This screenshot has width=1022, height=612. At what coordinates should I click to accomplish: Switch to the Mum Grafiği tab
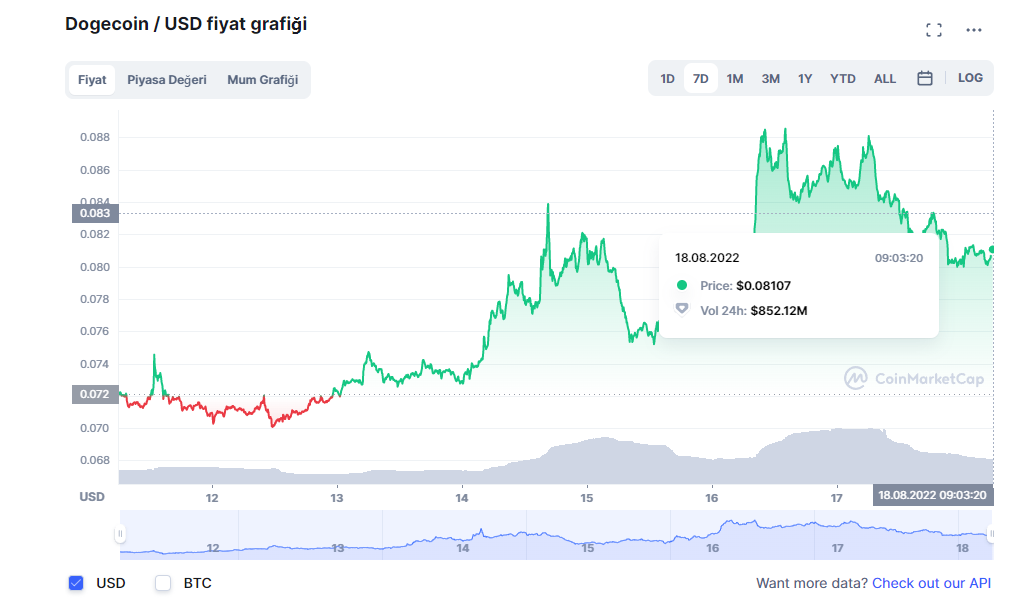click(262, 79)
